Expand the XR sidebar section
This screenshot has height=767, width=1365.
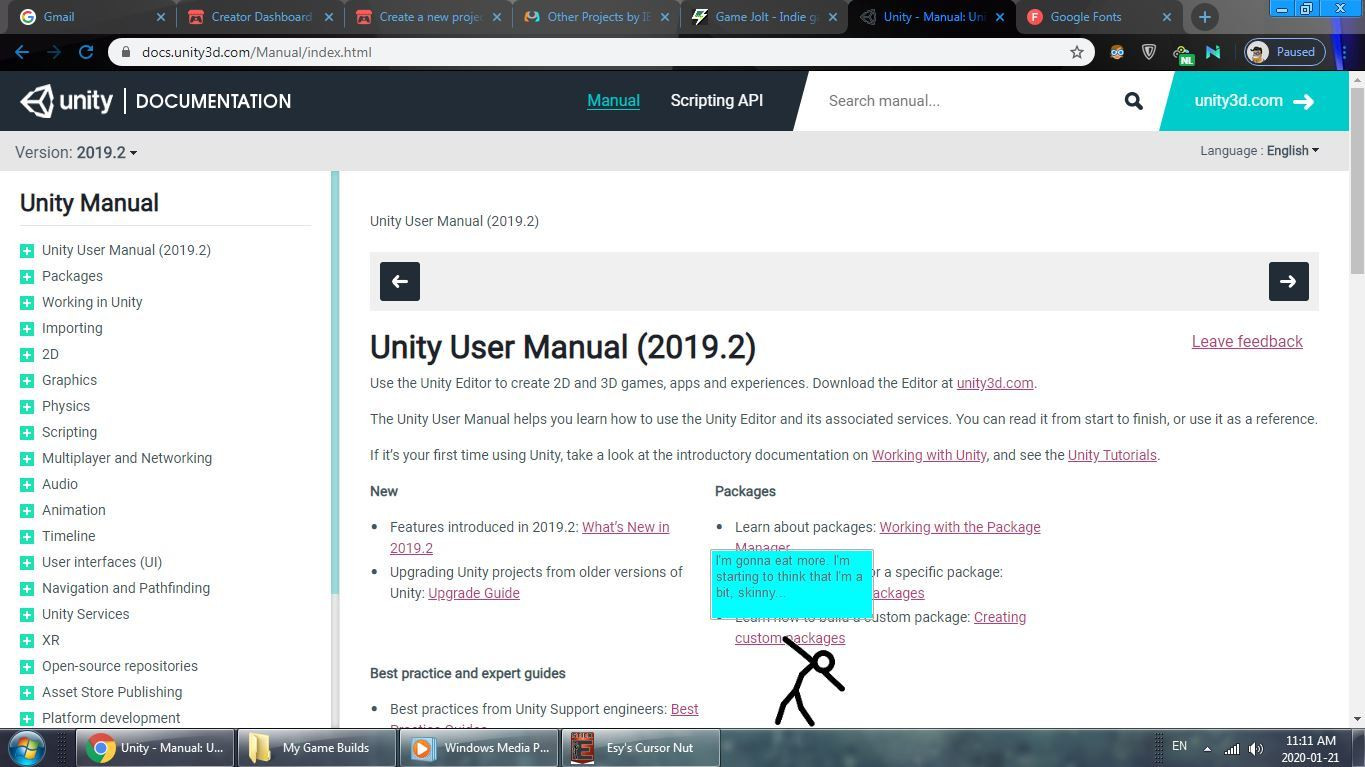pyautogui.click(x=27, y=640)
